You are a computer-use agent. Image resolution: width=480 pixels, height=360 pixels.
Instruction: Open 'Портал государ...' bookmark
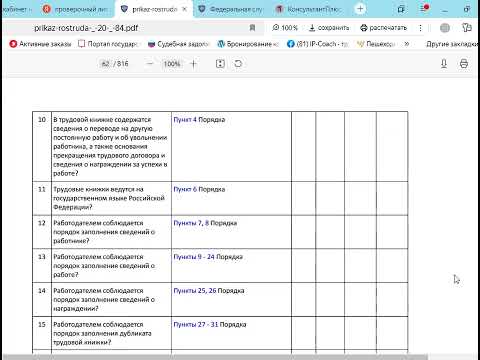(109, 44)
